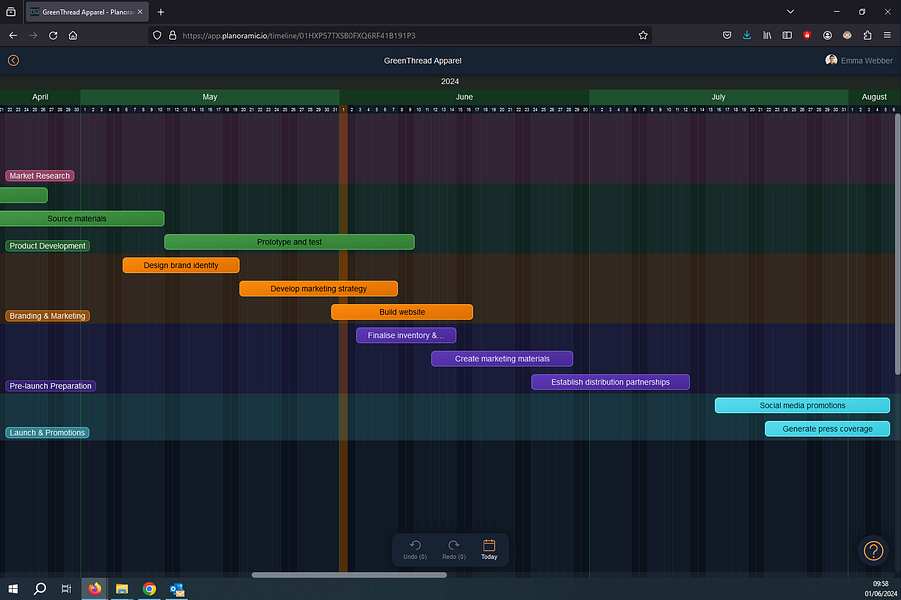This screenshot has width=901, height=600.
Task: Open a new browser tab
Action: [x=161, y=12]
